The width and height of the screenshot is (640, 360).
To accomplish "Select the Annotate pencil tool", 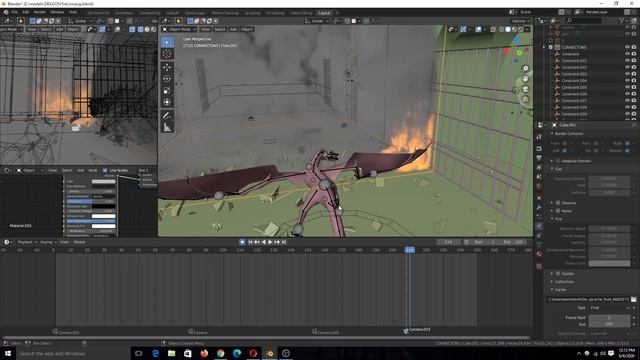I will pyautogui.click(x=167, y=116).
